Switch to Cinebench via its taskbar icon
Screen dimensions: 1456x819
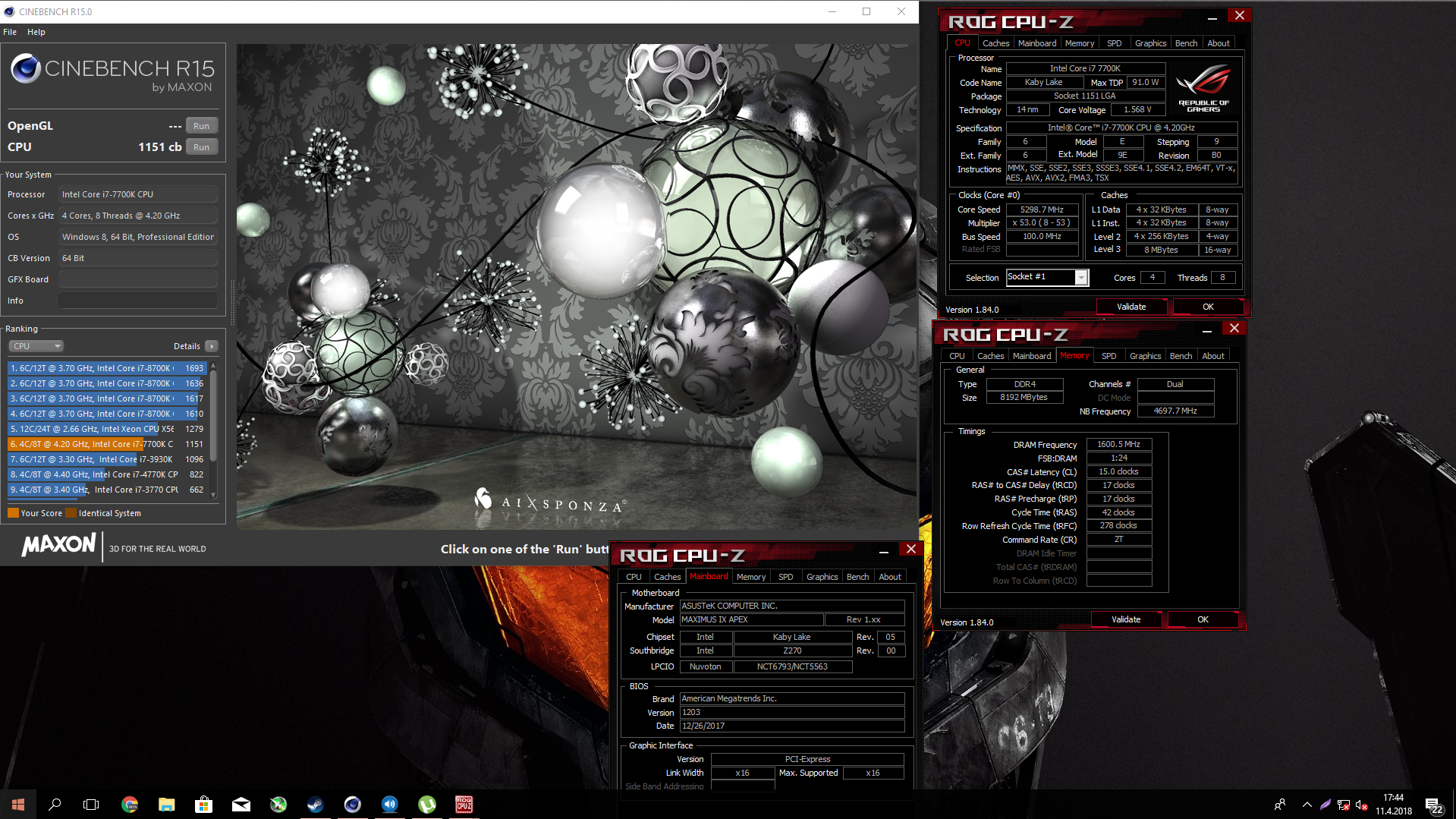click(352, 805)
